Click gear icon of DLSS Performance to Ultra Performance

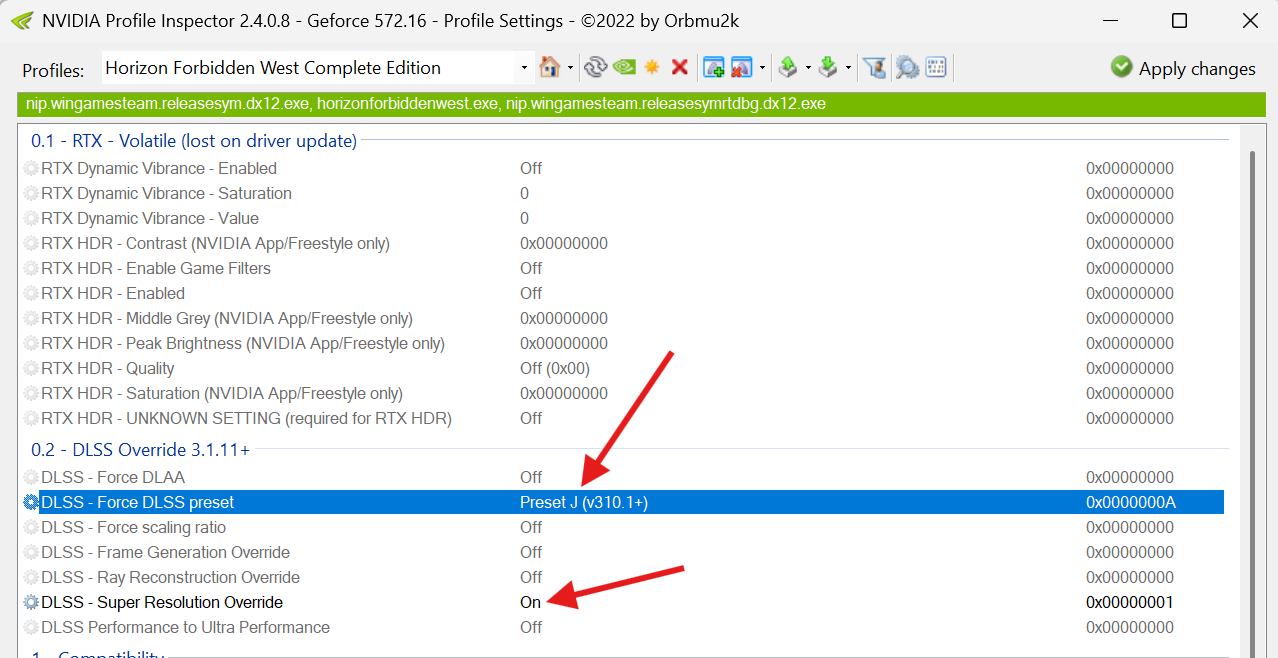(31, 627)
